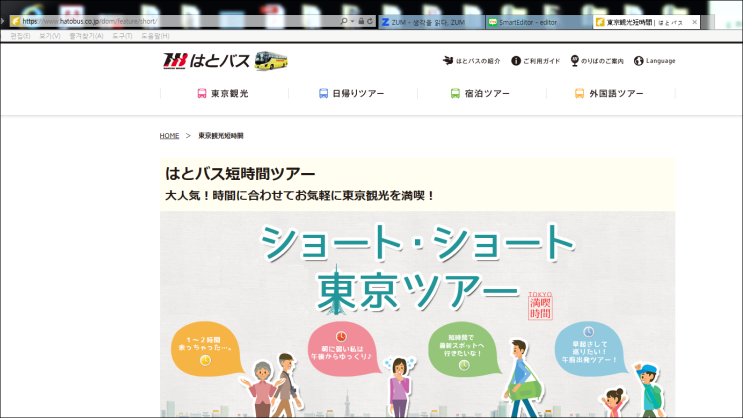Screen dimensions: 743x418
Task: Click the orange 1〜2時間 speech bubble
Action: click(x=206, y=349)
